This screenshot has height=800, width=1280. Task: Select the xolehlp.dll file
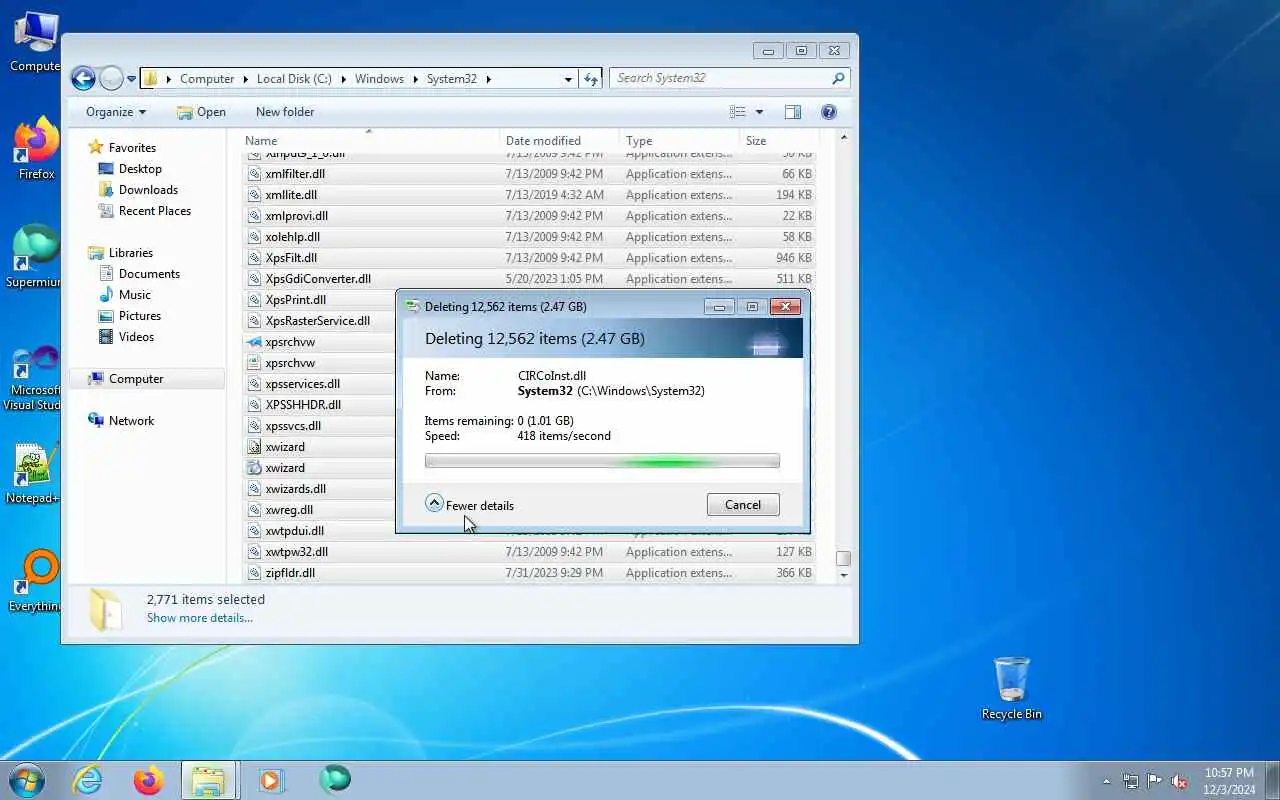[x=529, y=237]
